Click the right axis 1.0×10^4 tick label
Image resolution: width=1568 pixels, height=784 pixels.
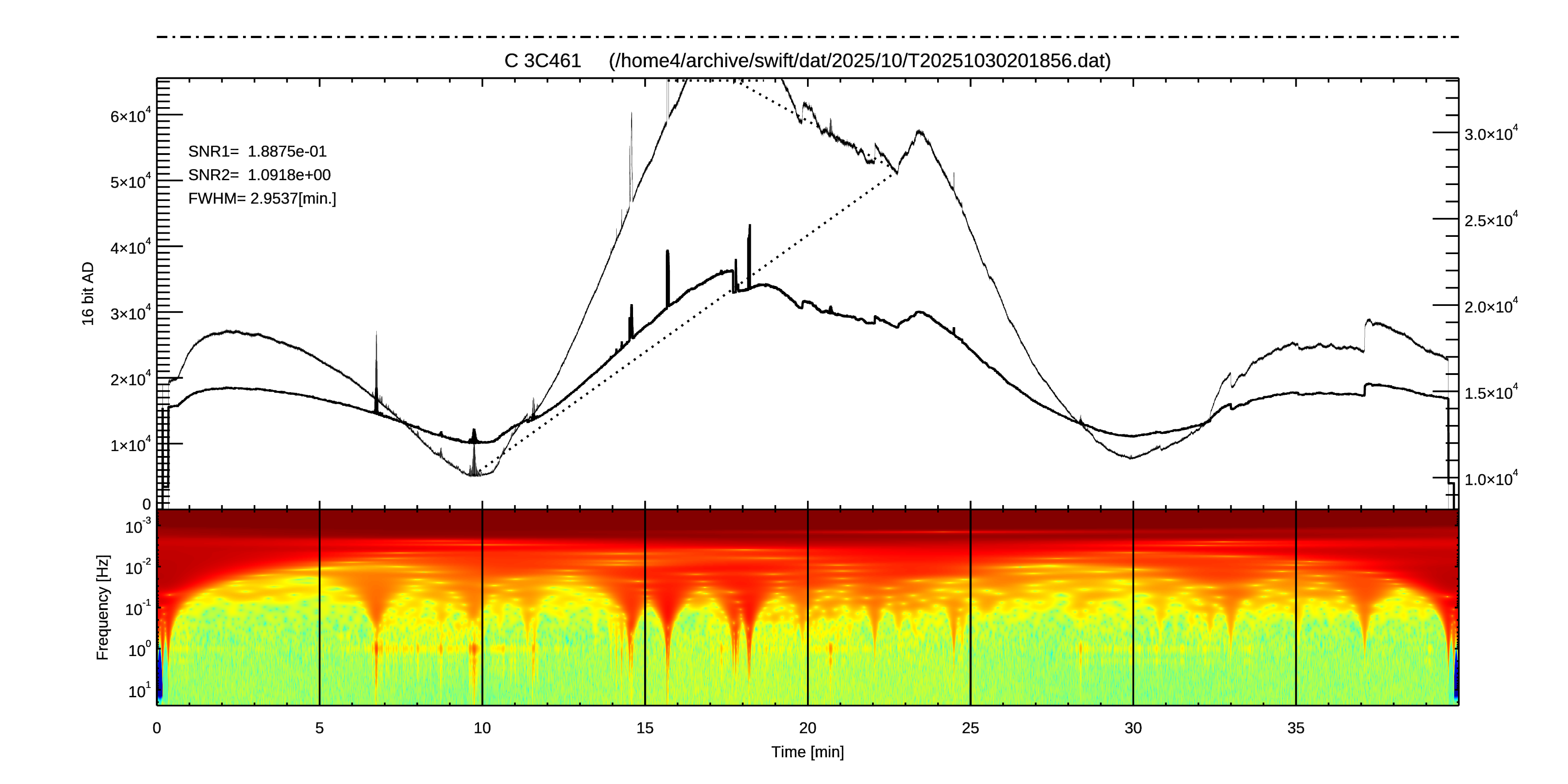point(1491,479)
